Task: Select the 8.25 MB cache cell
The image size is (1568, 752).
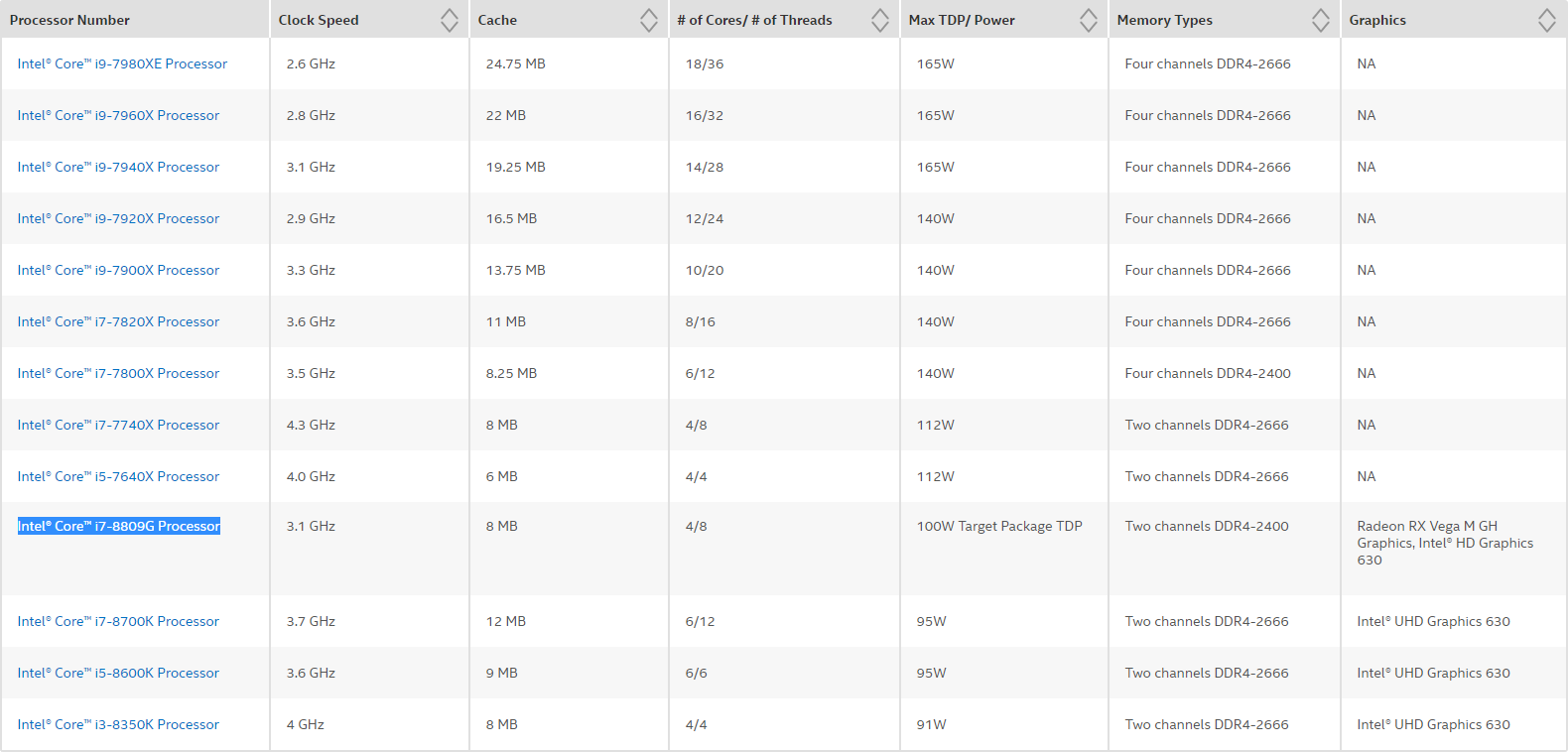Action: point(570,373)
